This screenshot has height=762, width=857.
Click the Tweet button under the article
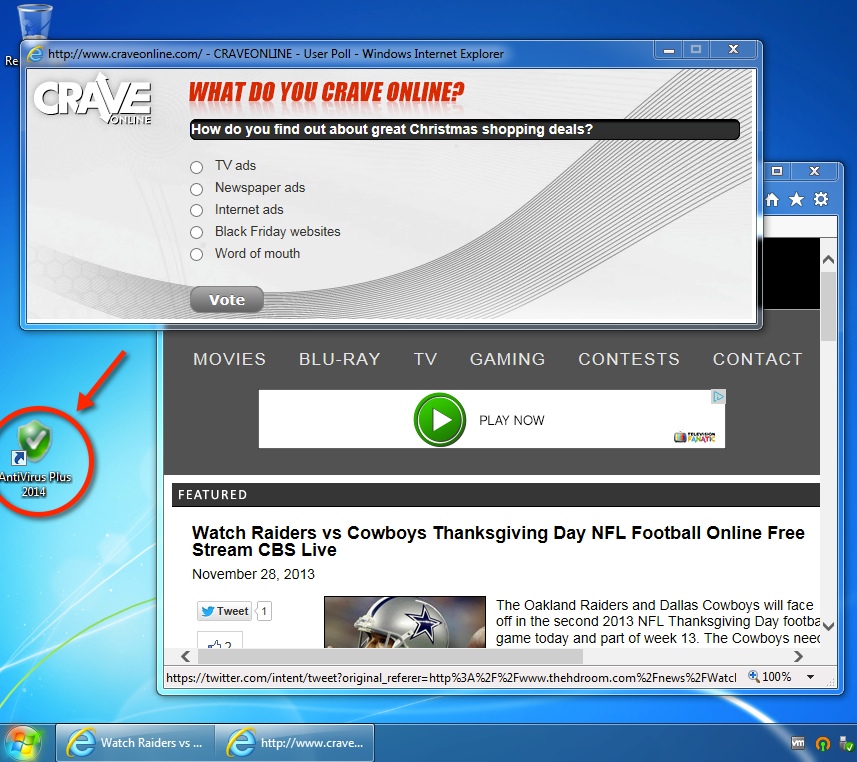tap(224, 611)
